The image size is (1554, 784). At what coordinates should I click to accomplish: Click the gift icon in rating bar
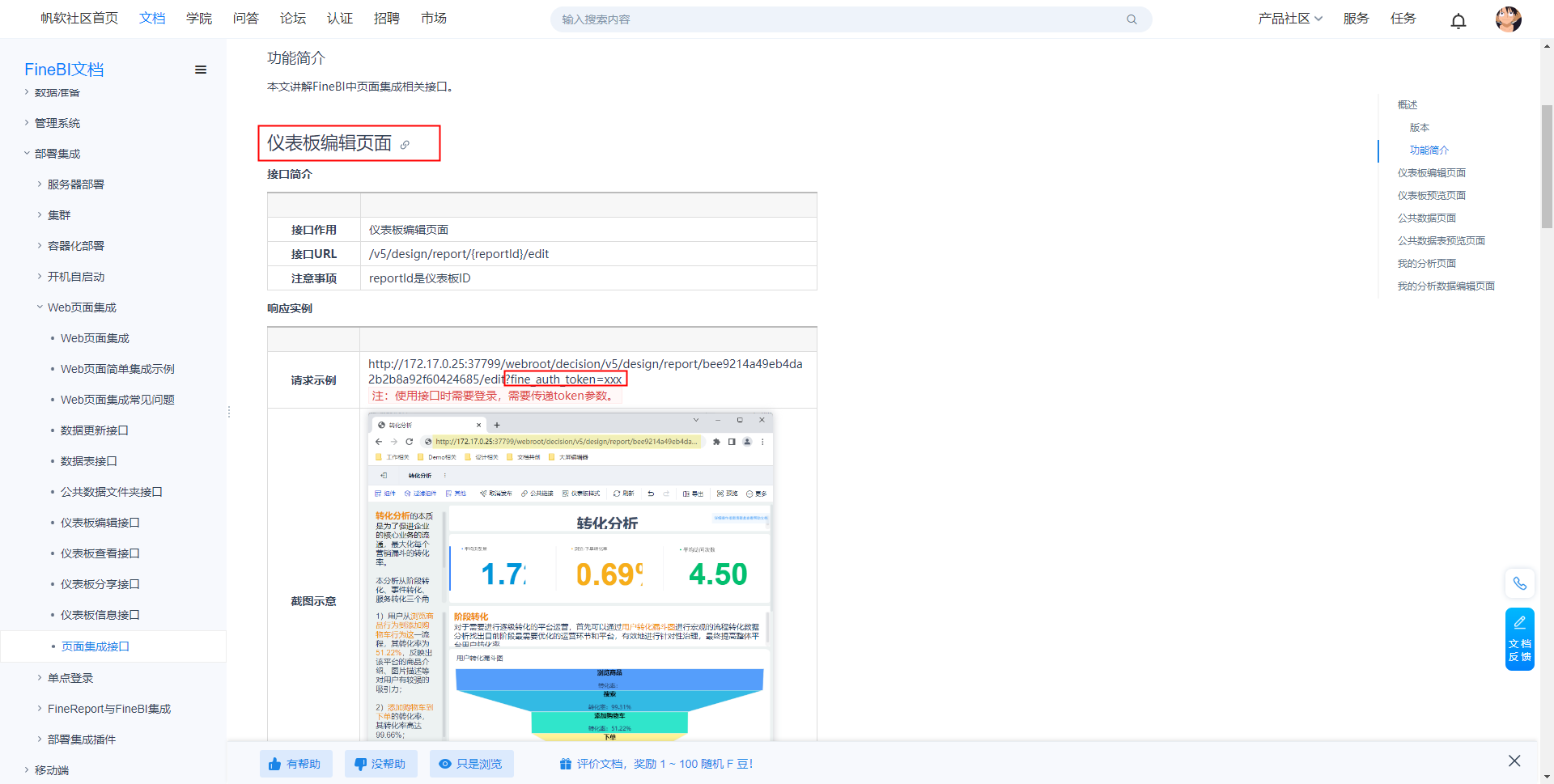pyautogui.click(x=566, y=764)
